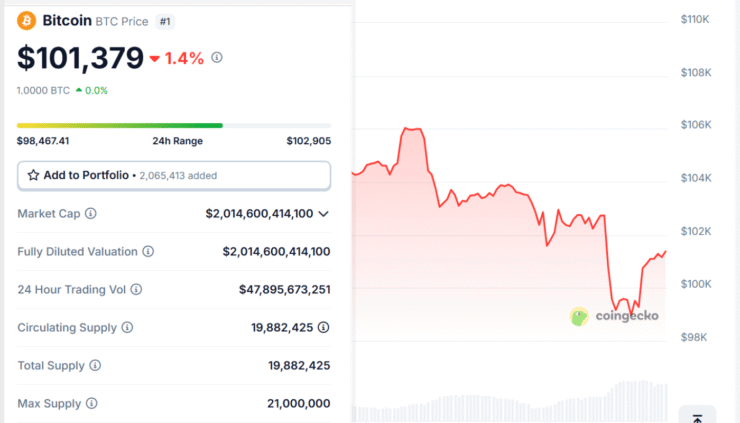Click the 2,065,413 added count

pyautogui.click(x=178, y=176)
